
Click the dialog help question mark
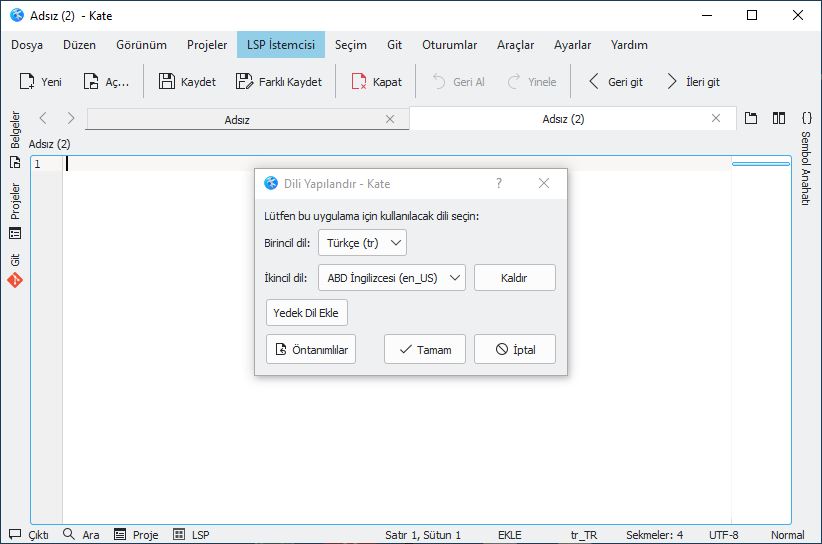[x=499, y=183]
